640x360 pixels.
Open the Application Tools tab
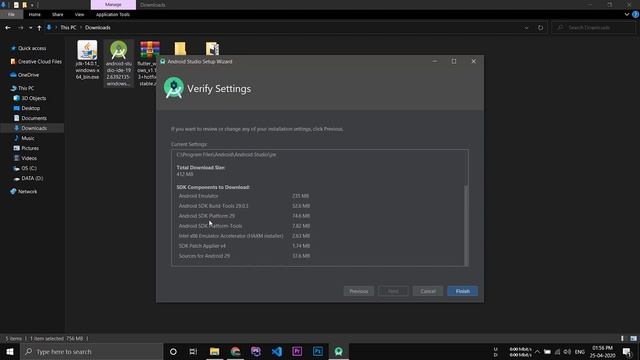coord(113,14)
